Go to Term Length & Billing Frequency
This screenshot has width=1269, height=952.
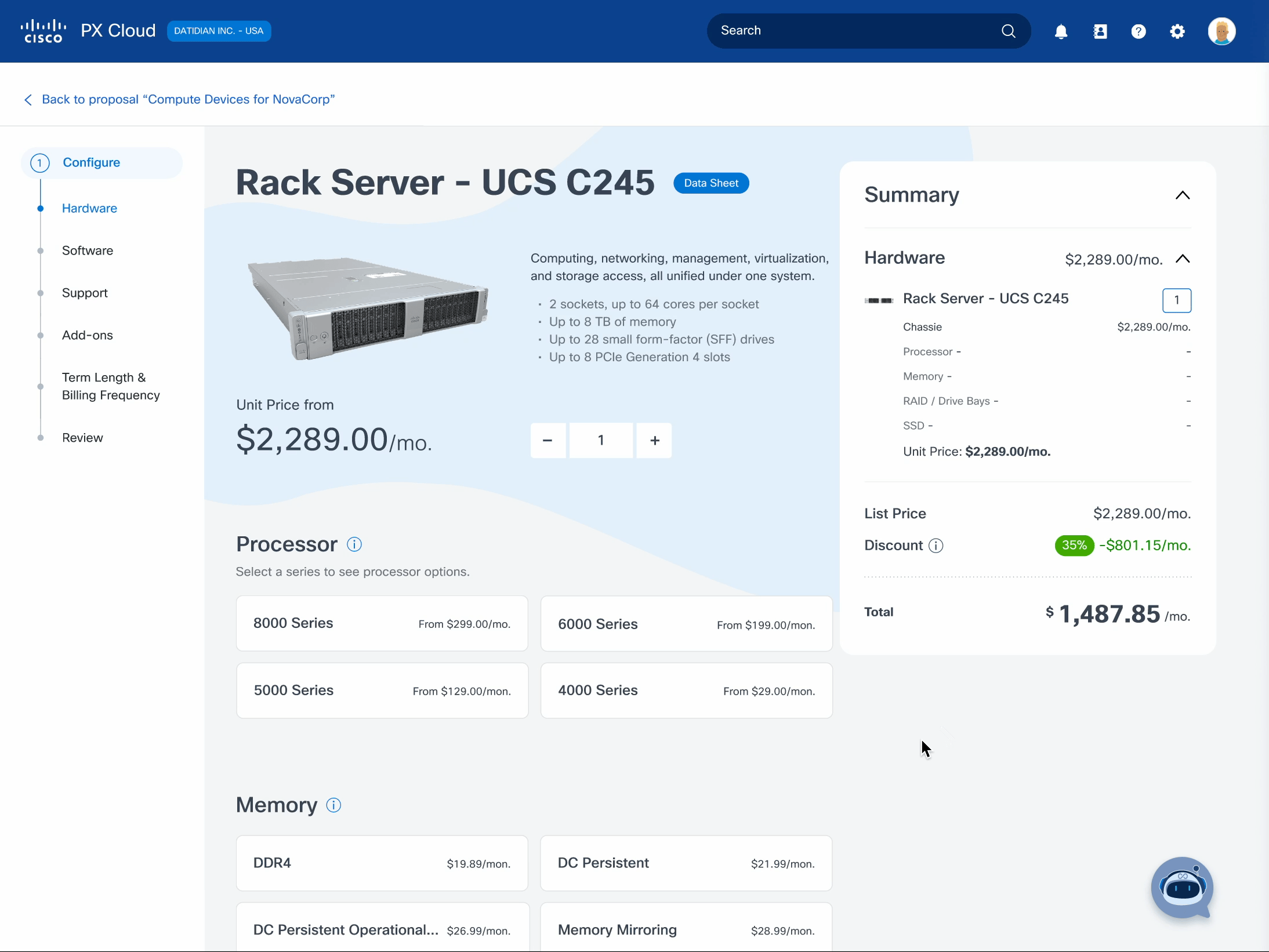(111, 387)
